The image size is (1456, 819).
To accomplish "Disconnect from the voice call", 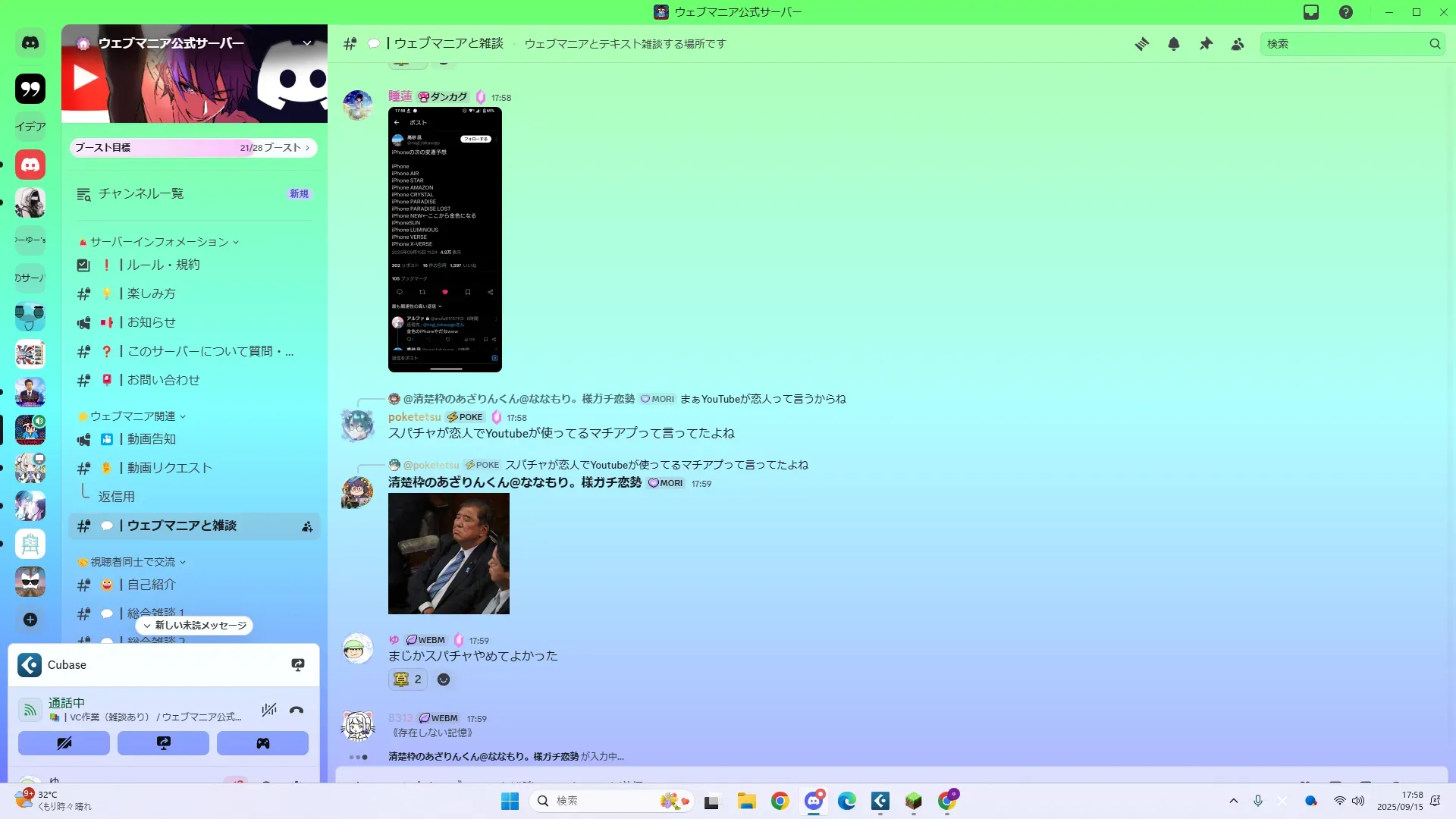I will [x=297, y=710].
